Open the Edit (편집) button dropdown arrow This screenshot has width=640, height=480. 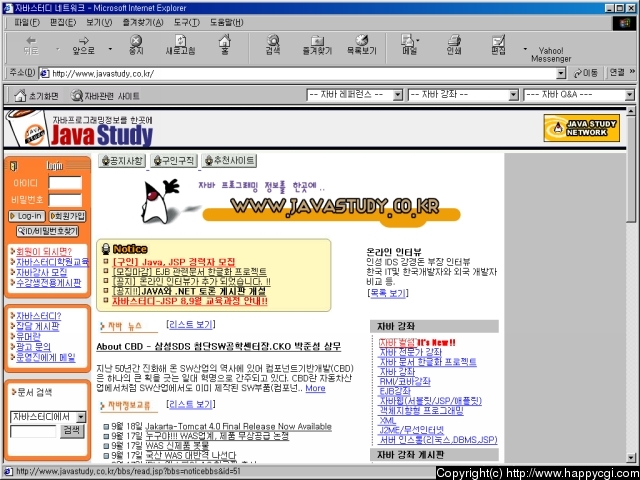[x=525, y=49]
